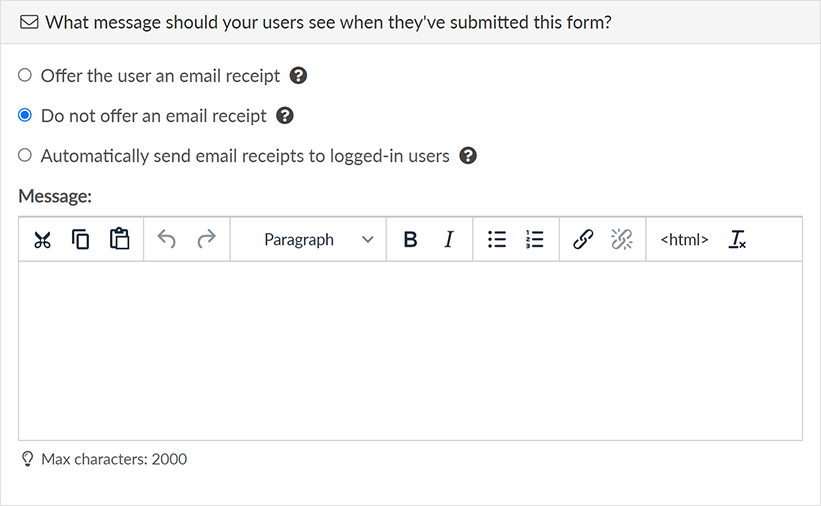This screenshot has width=821, height=506.
Task: Choose automatically send receipts to logged-in users
Action: 25,156
